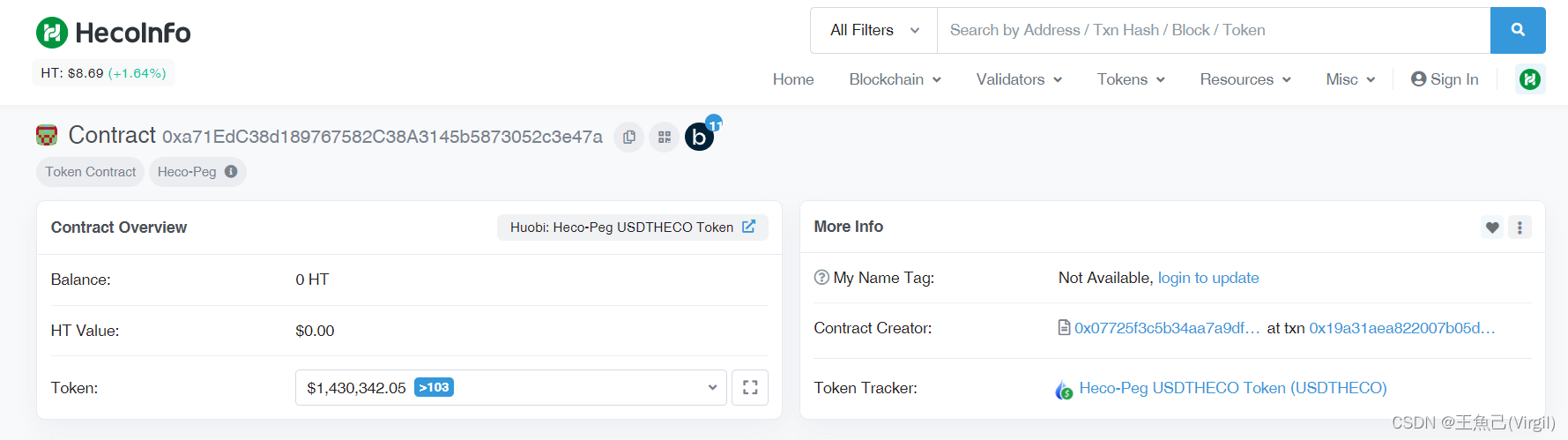Click the contract creator document icon

click(x=1064, y=328)
